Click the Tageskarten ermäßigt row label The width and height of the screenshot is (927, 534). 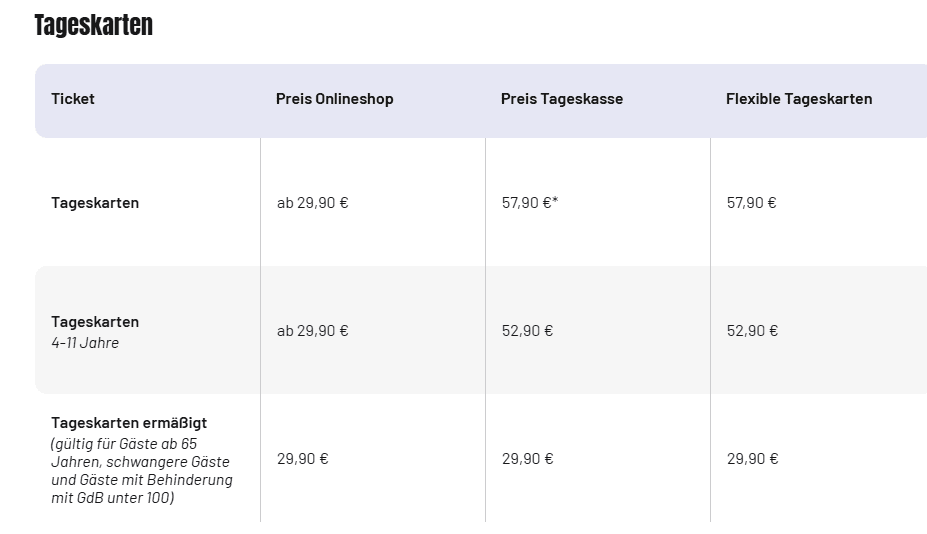point(129,423)
